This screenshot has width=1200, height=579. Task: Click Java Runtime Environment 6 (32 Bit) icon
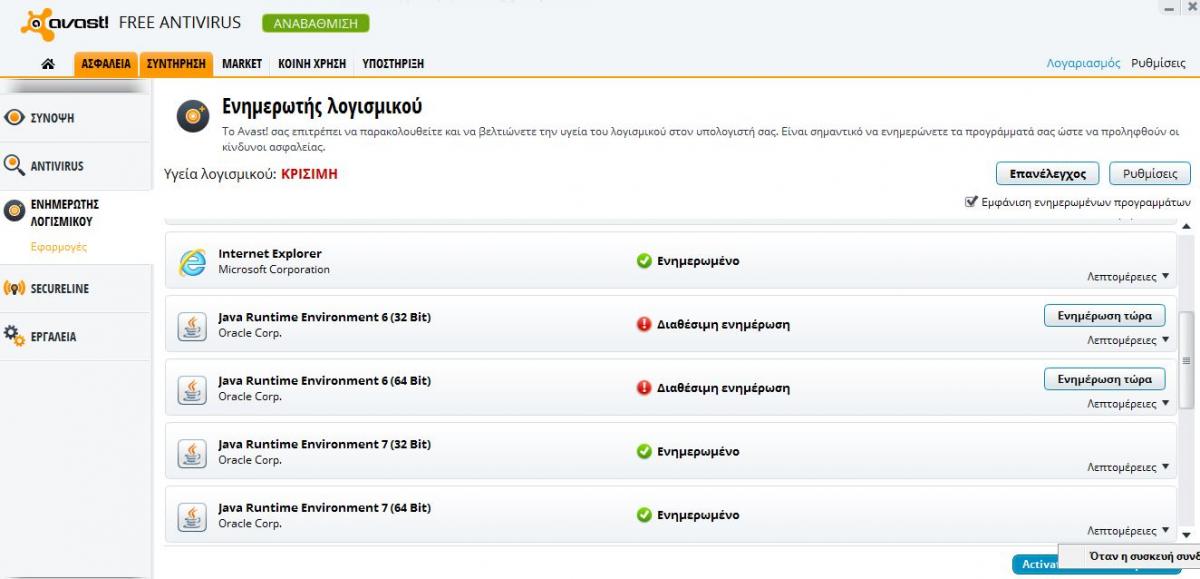(x=192, y=326)
